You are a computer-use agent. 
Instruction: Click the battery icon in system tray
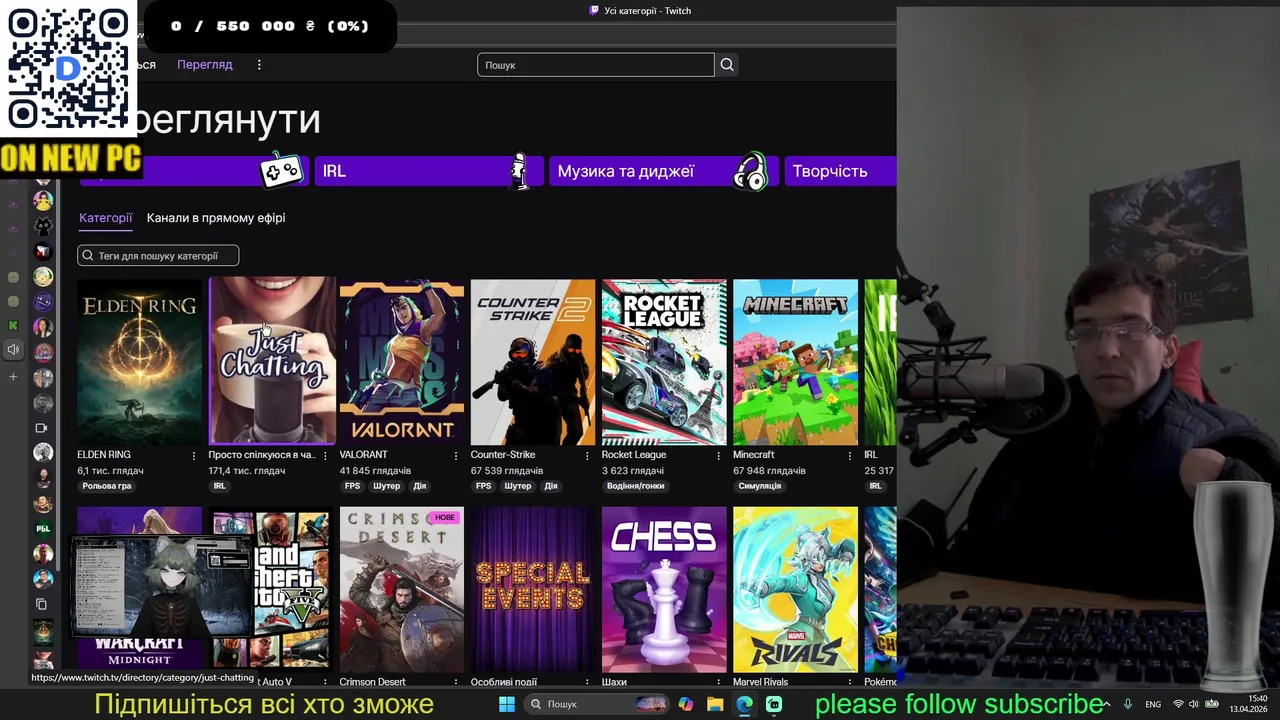pyautogui.click(x=1211, y=704)
